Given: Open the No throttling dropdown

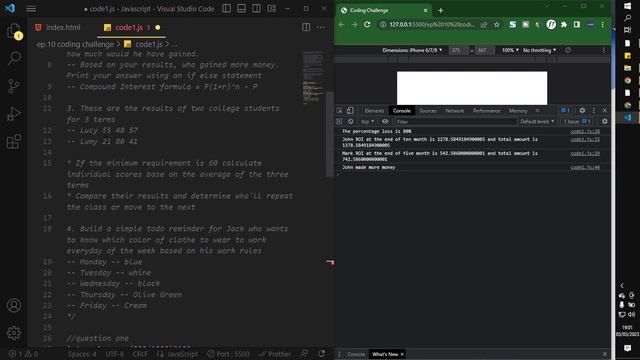Looking at the screenshot, I should (x=539, y=50).
